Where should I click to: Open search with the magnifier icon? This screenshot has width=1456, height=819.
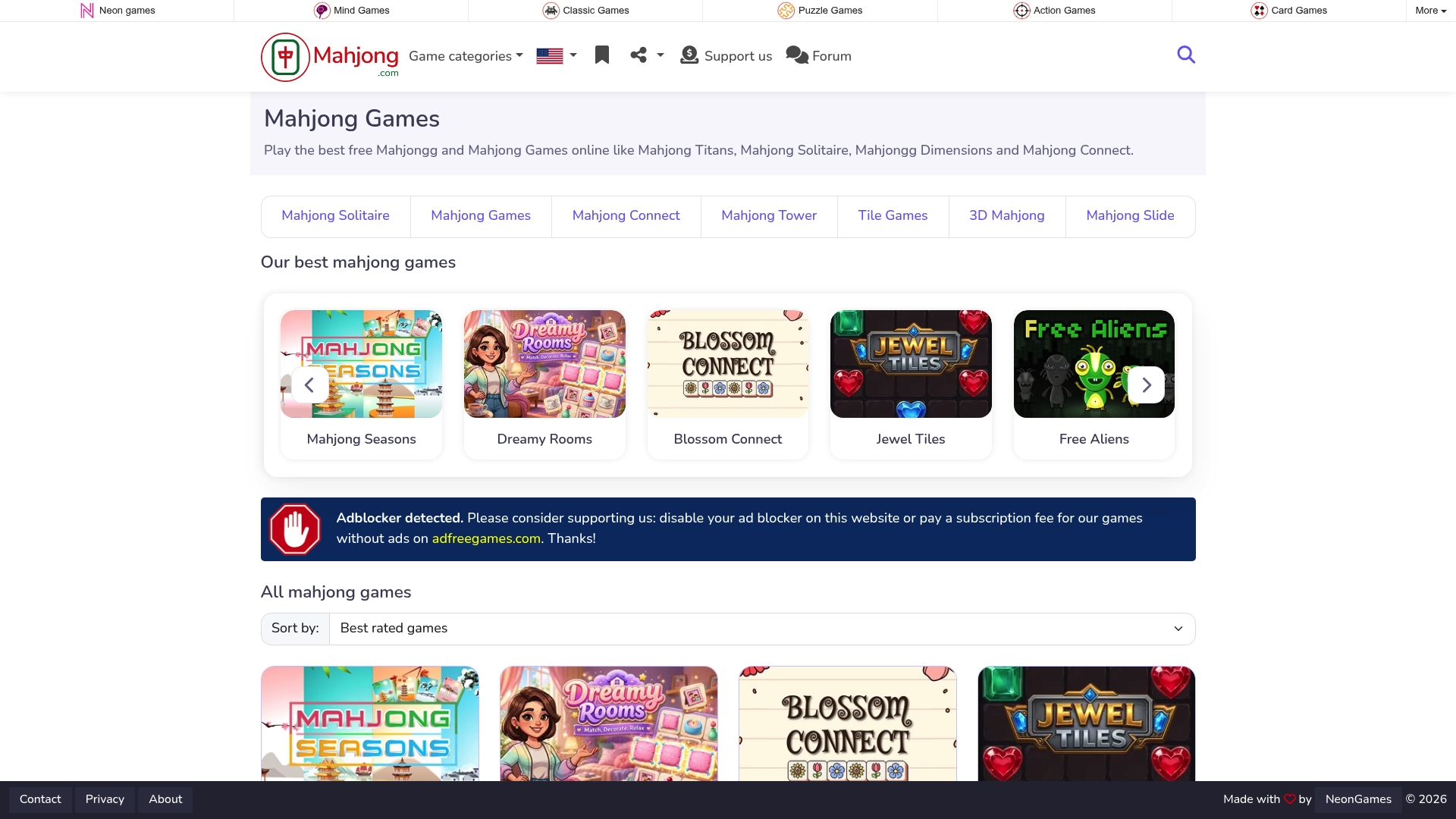1186,55
